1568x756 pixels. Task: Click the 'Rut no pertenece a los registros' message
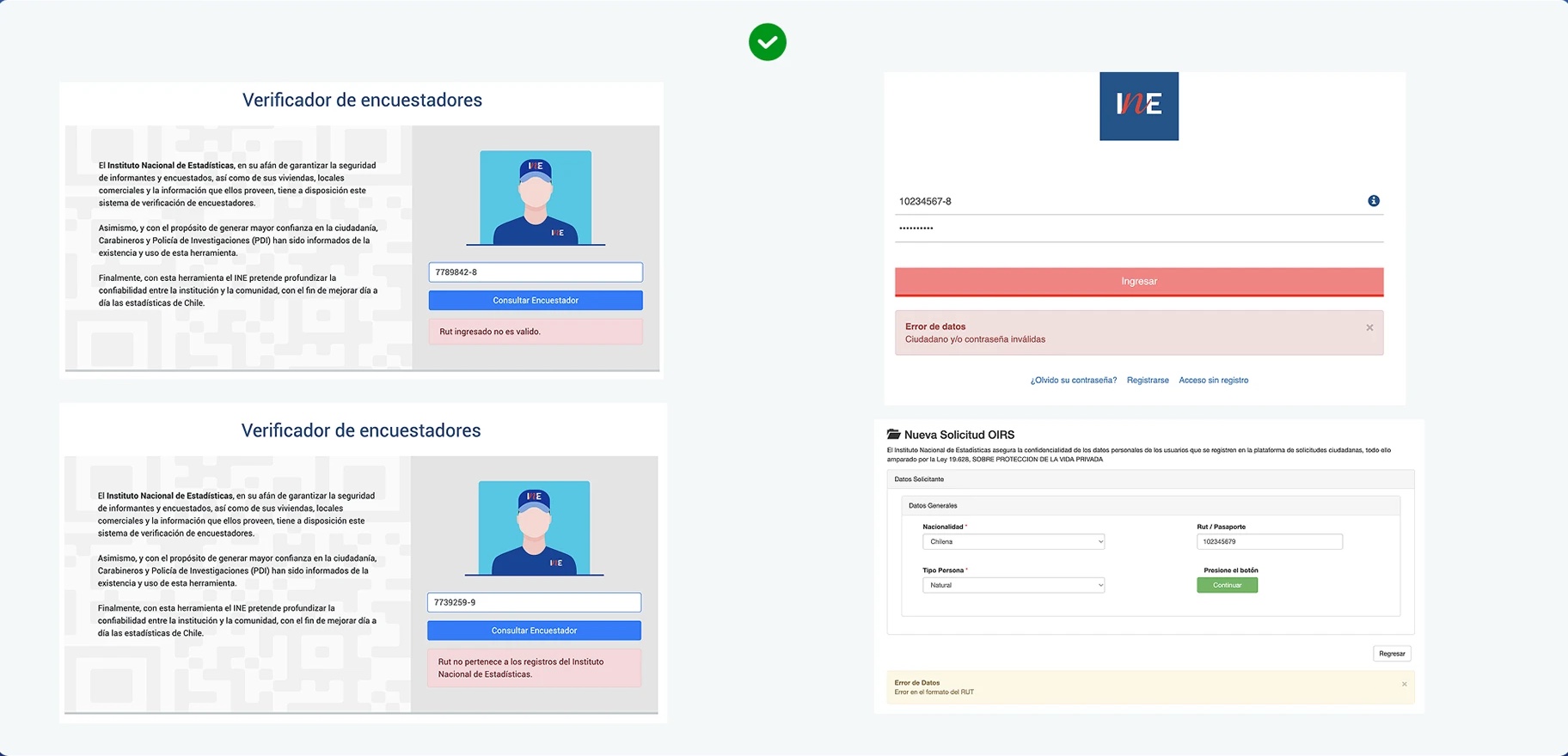click(534, 668)
